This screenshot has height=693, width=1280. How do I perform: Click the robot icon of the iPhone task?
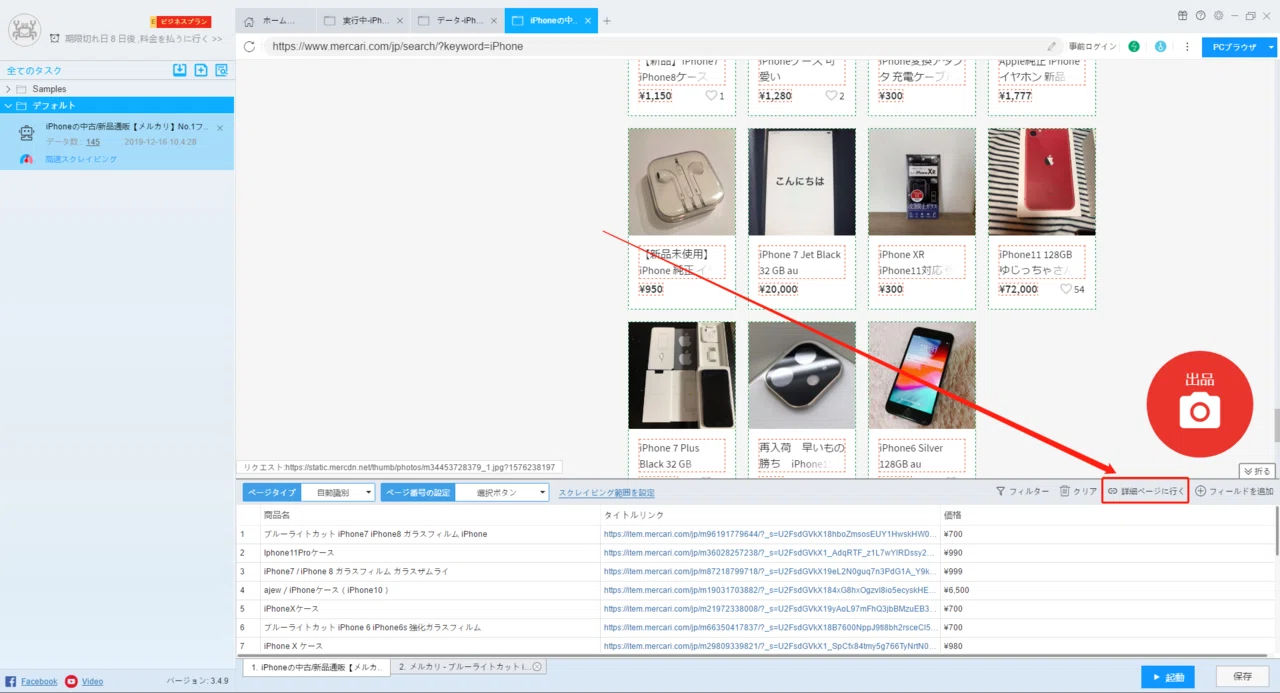[26, 133]
